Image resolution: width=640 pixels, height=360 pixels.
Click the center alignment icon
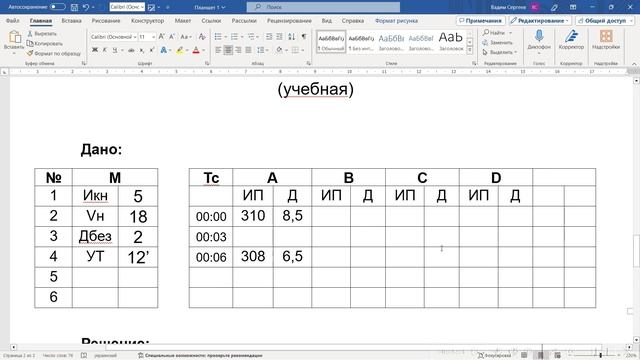[x=228, y=50]
